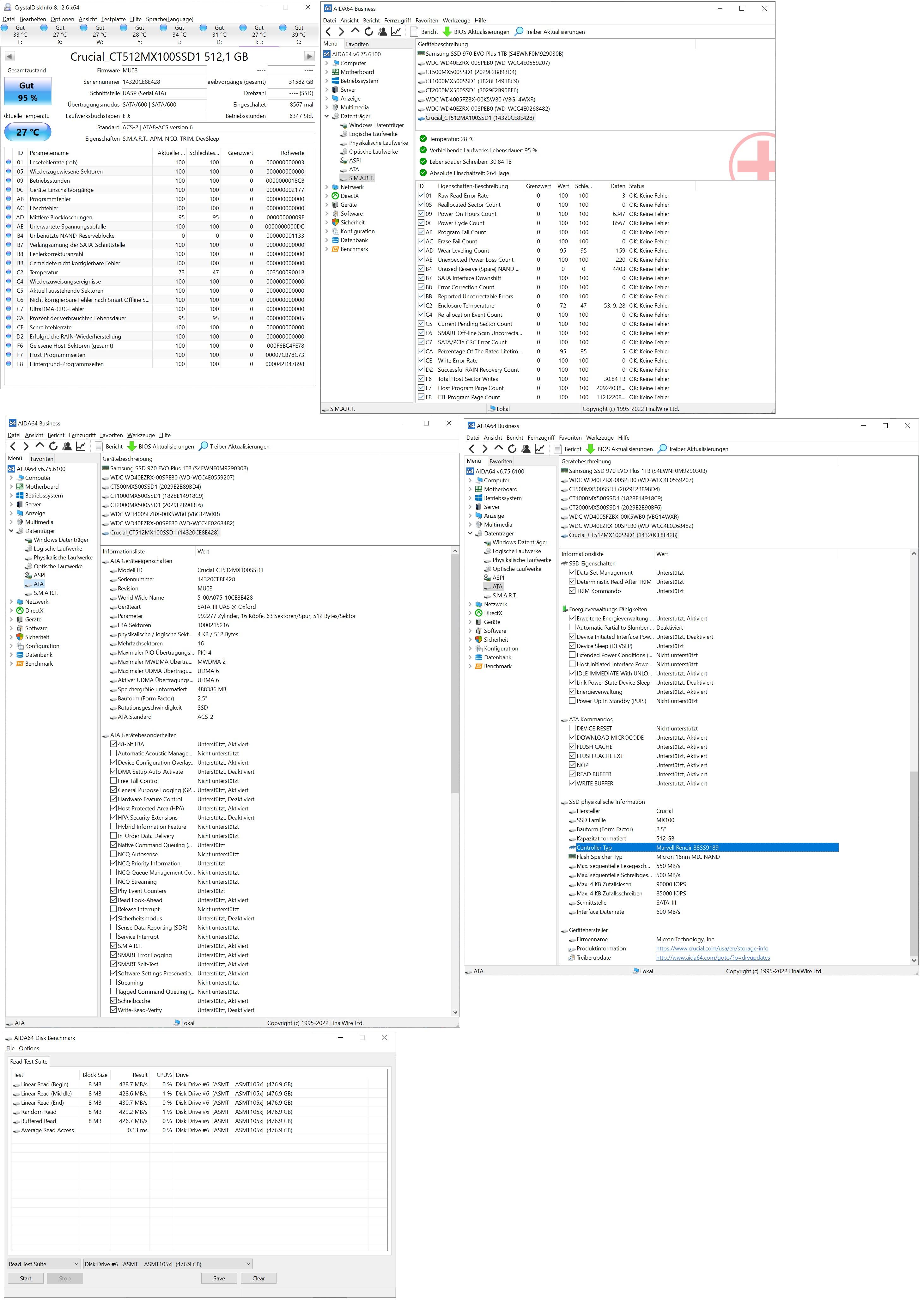Click CrystalDiskInfo's previous-disk arrow beside the drive title
Viewport: 924px width, 1306px height.
pos(10,56)
